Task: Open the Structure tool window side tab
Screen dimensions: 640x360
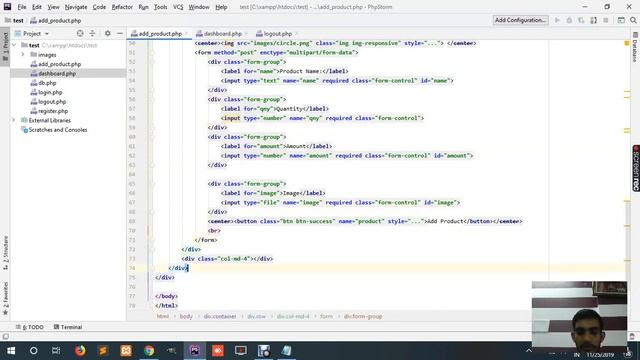Action: (5, 253)
